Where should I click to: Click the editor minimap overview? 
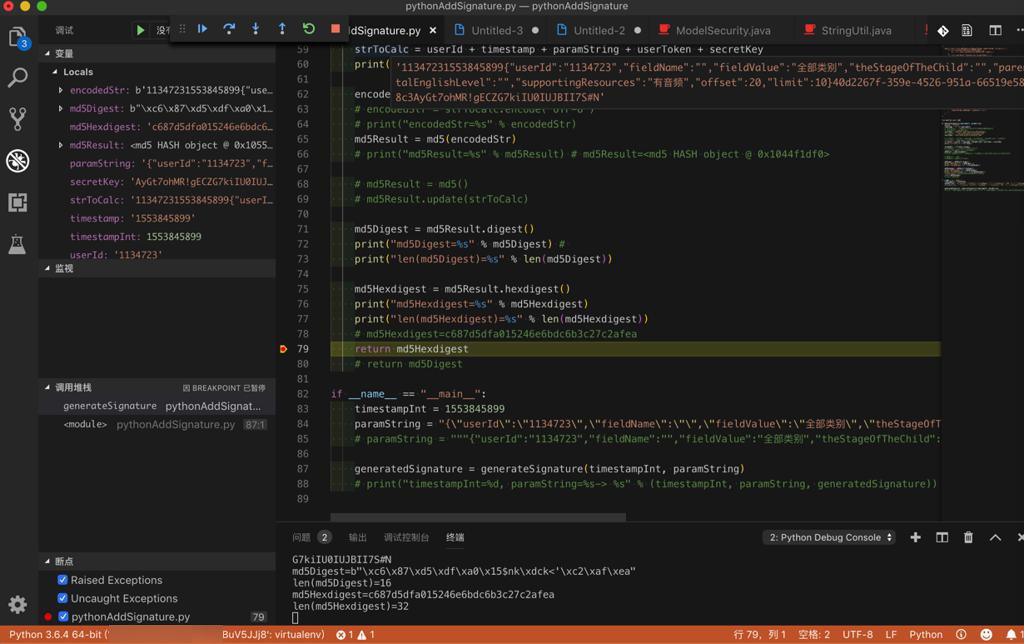point(975,150)
